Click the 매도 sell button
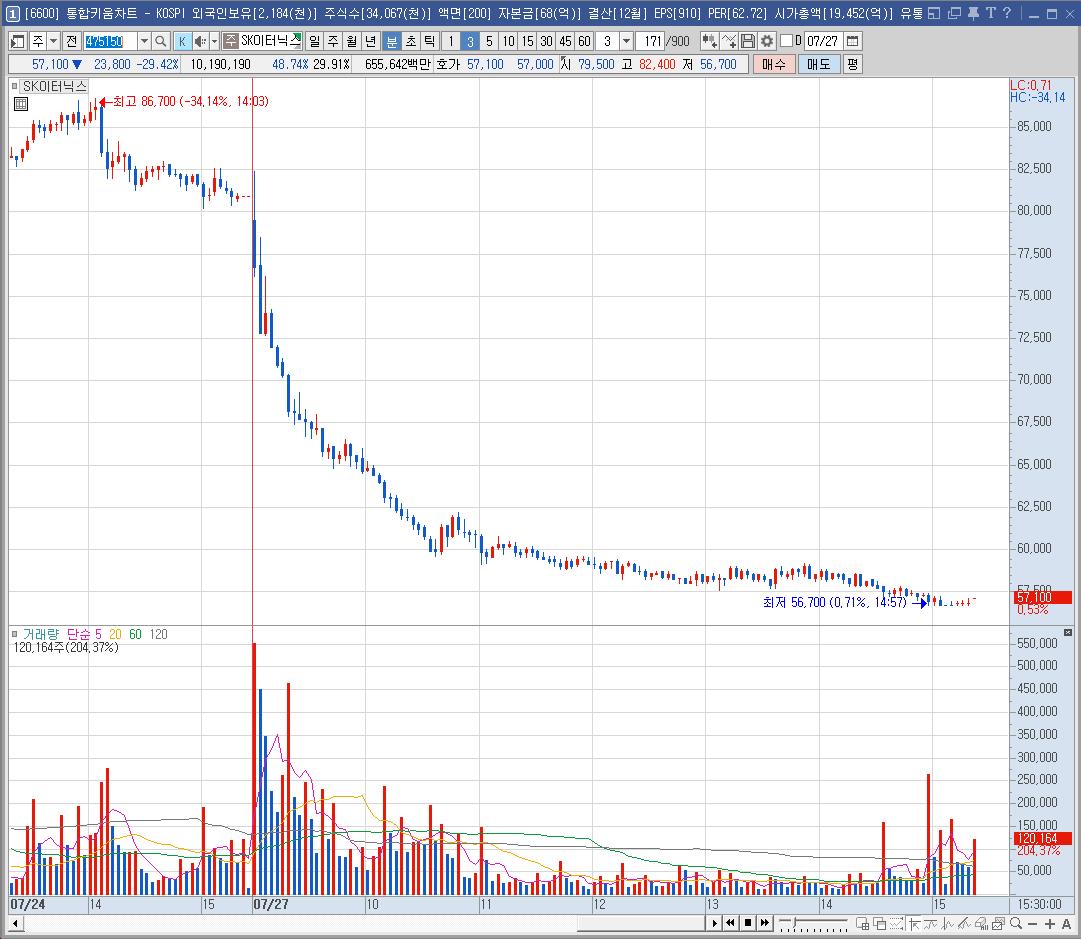Viewport: 1081px width, 939px height. (x=819, y=64)
